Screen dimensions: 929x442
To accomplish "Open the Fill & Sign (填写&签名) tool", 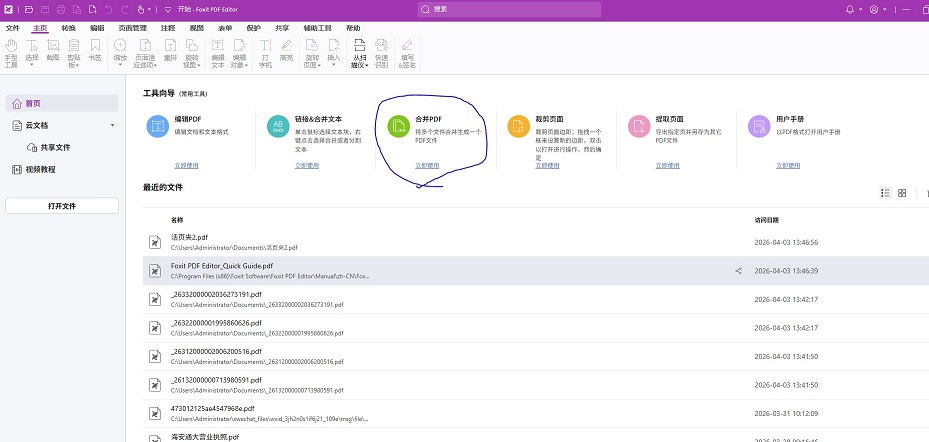I will tap(406, 52).
